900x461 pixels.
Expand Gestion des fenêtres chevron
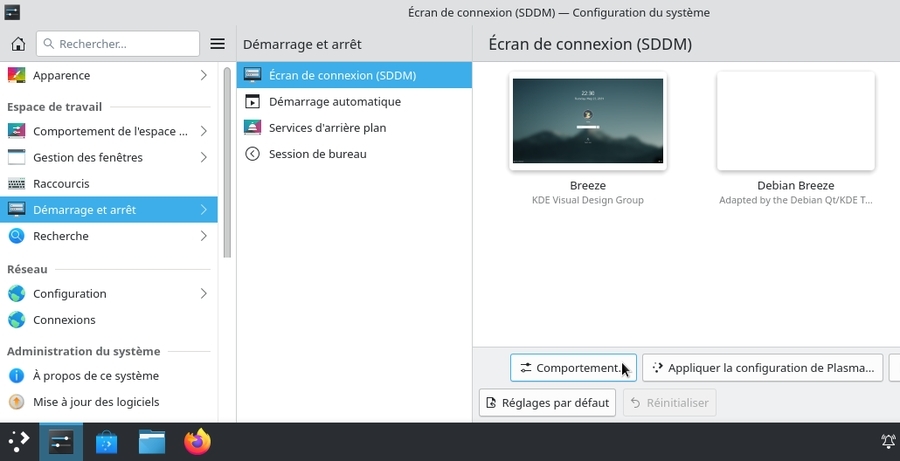[204, 157]
